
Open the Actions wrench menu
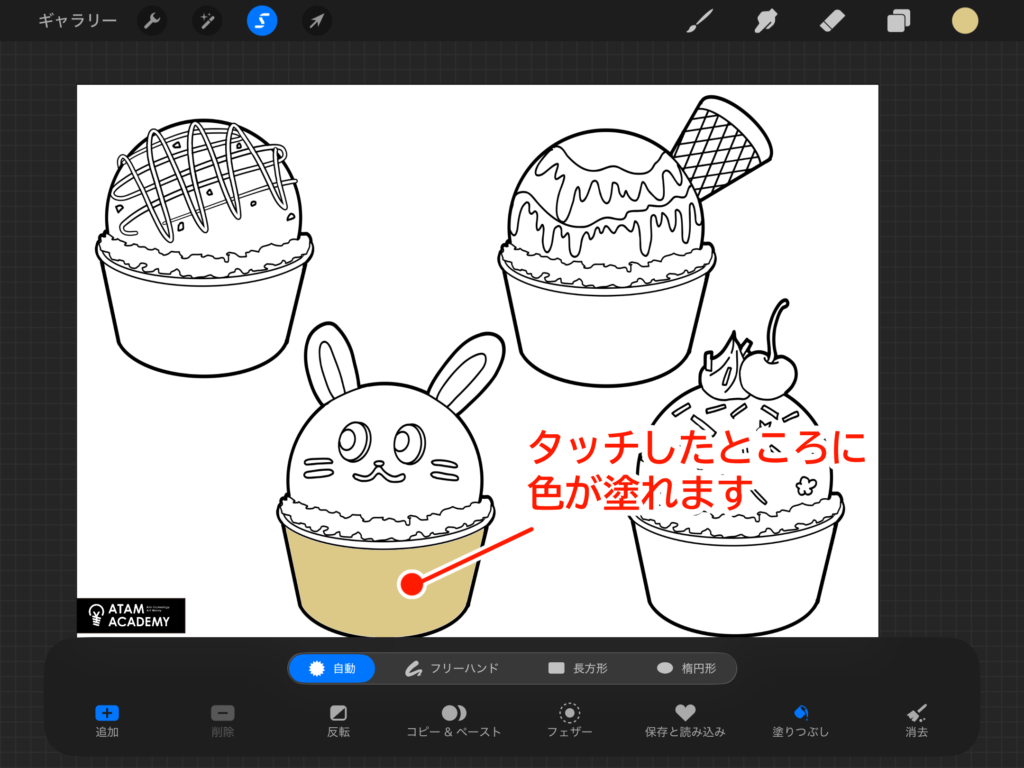click(x=152, y=20)
